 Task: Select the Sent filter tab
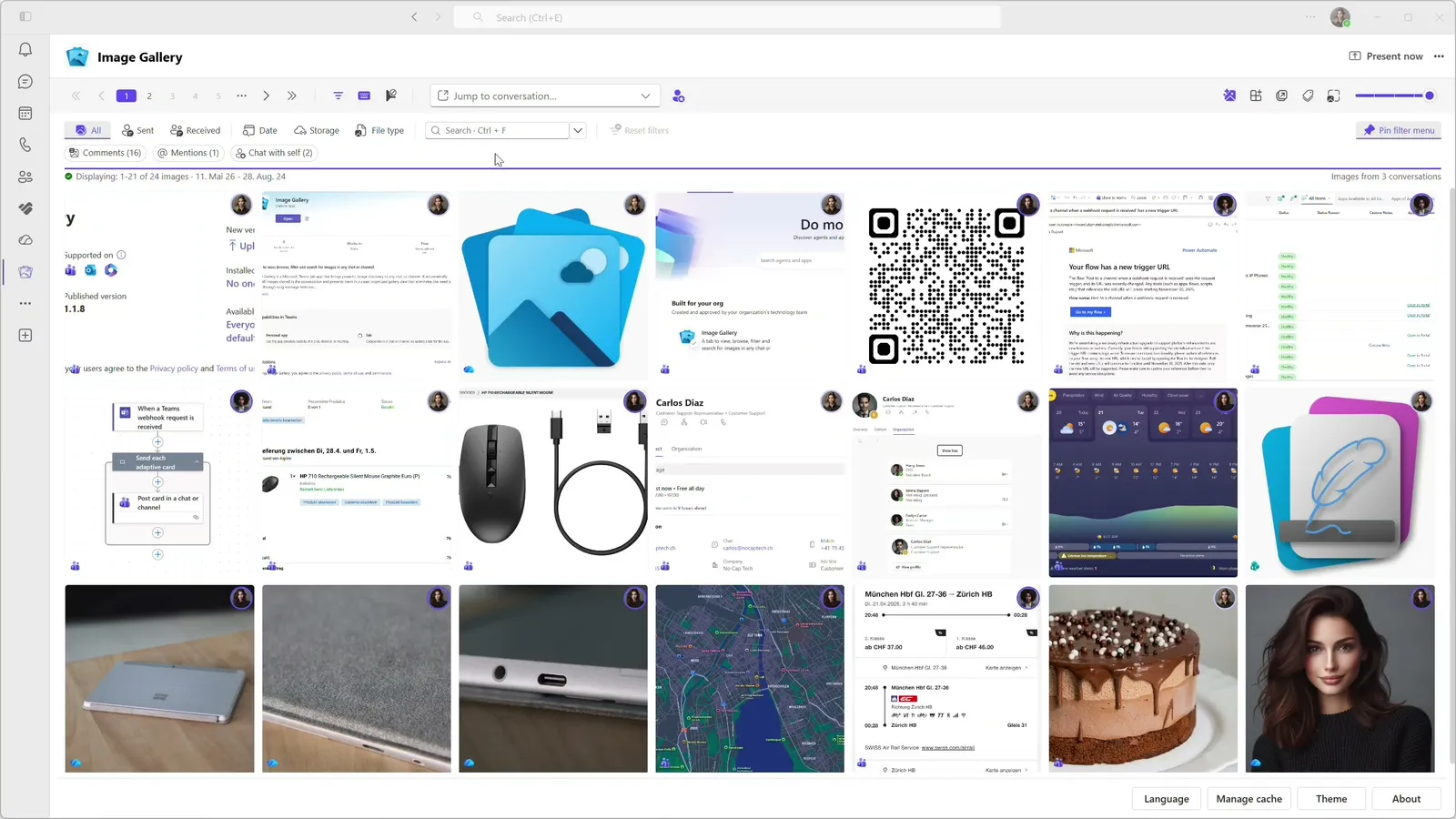click(x=137, y=130)
